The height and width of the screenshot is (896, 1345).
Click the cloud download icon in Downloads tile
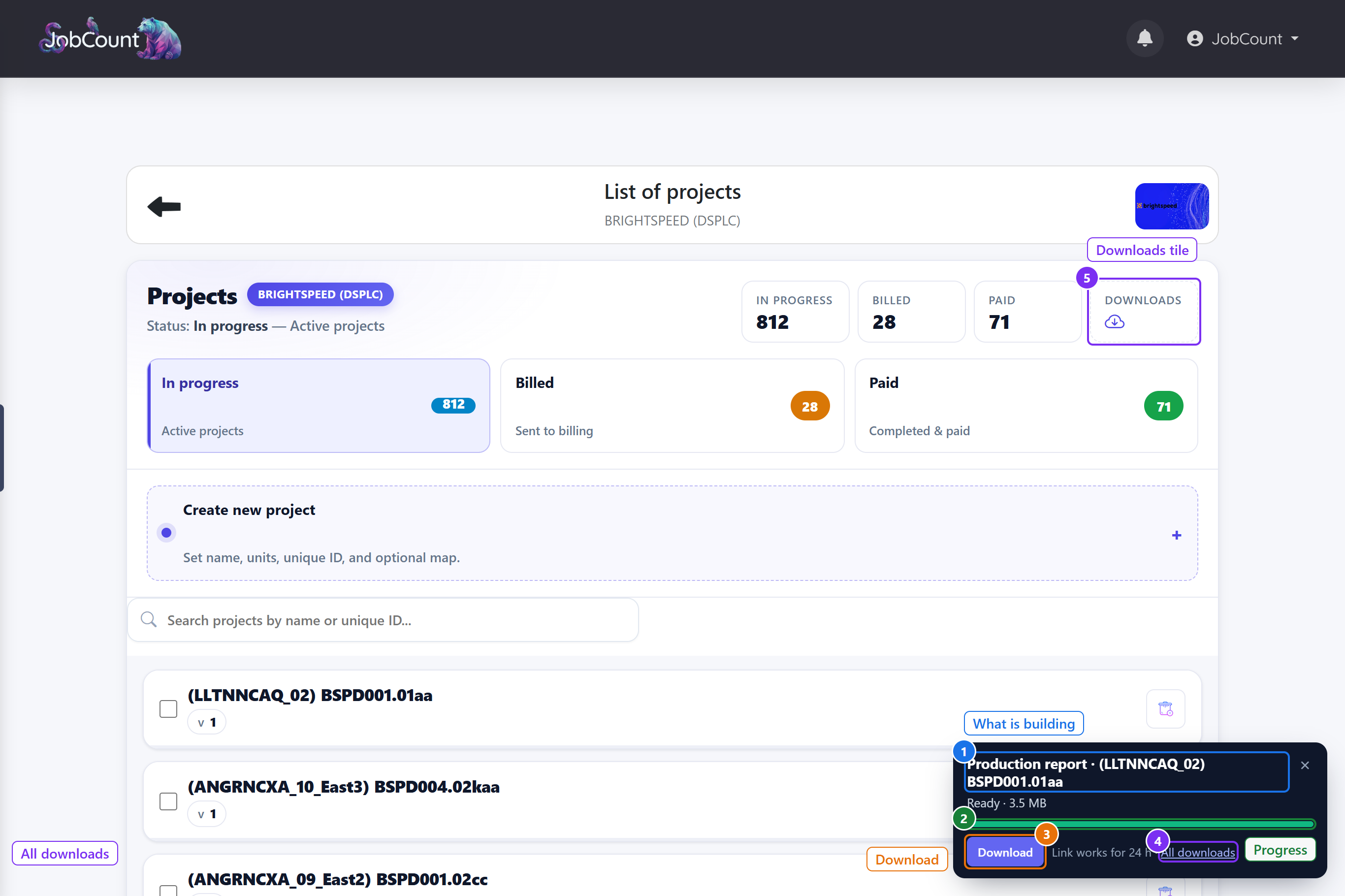coord(1114,321)
